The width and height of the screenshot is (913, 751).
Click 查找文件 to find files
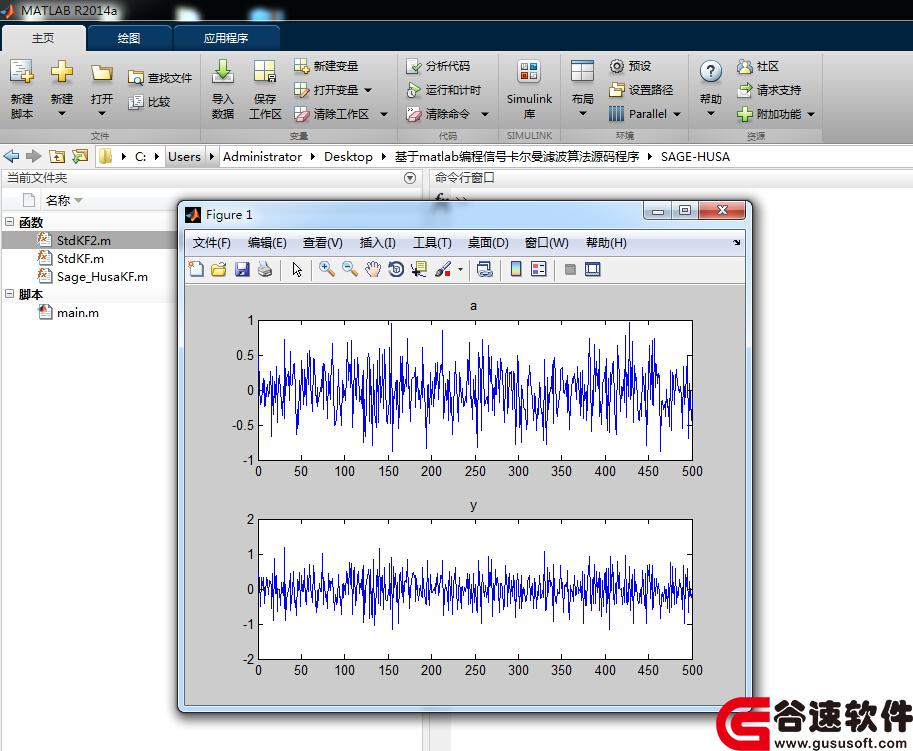point(160,77)
